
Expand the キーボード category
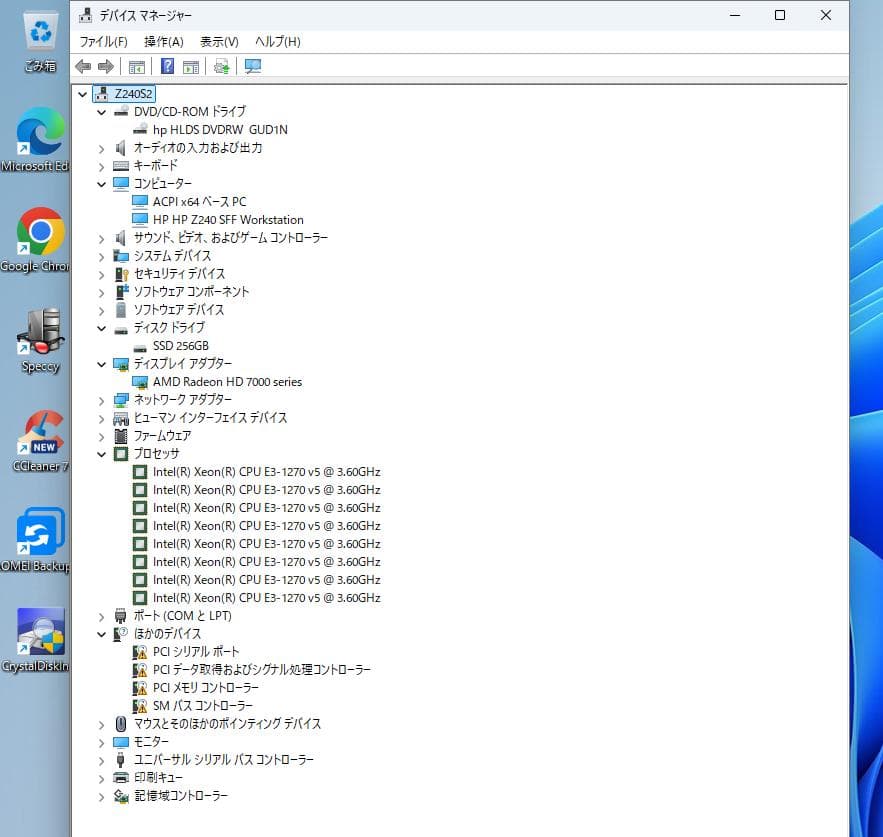102,166
